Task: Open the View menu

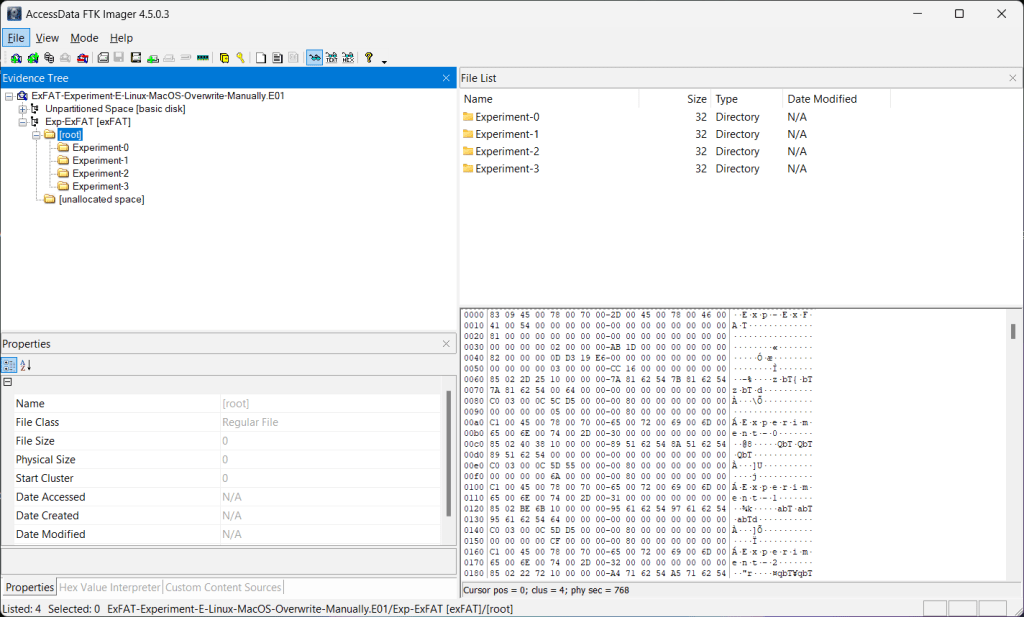Action: tap(47, 38)
